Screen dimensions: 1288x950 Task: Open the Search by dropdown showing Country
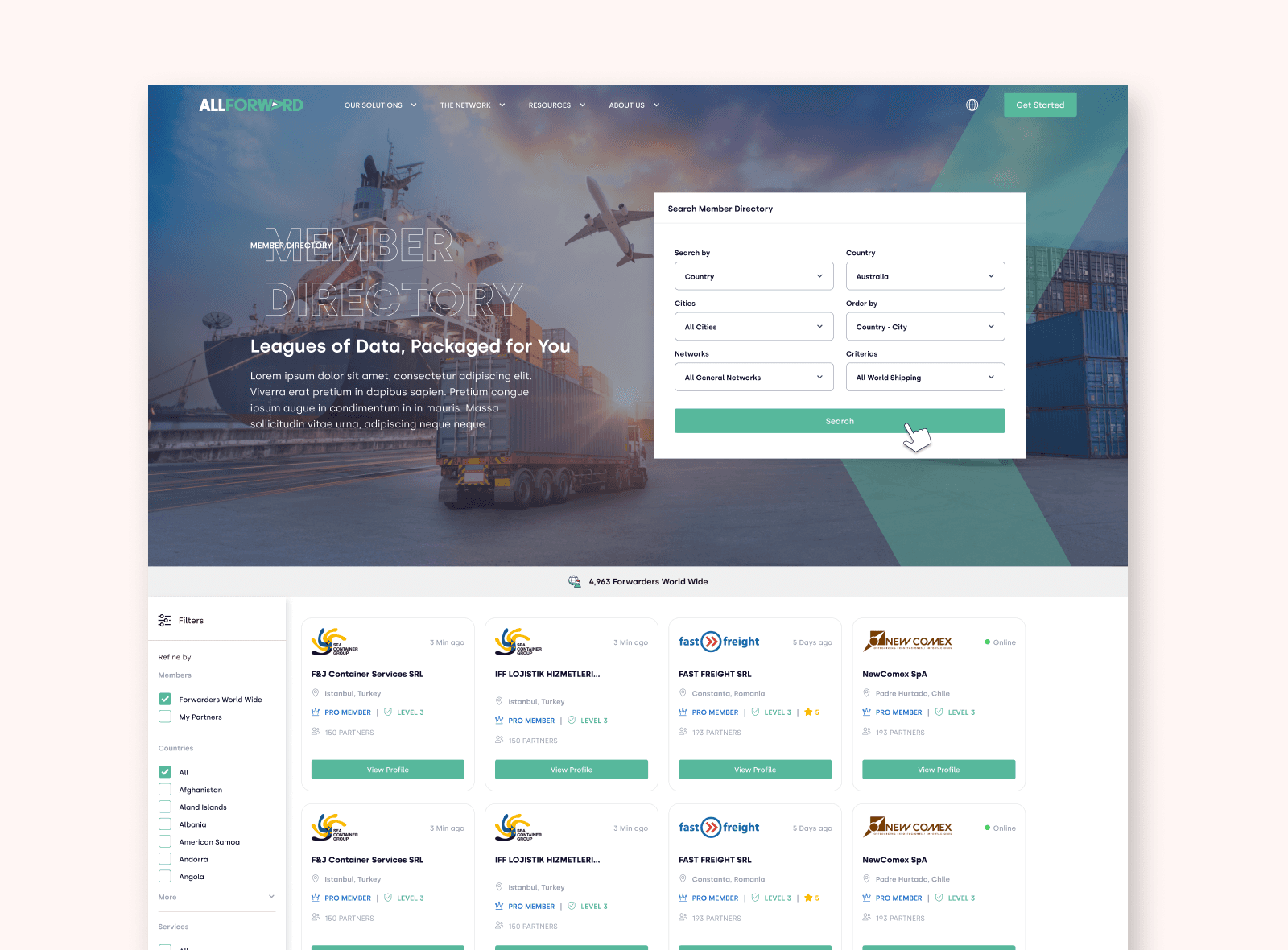click(x=753, y=276)
